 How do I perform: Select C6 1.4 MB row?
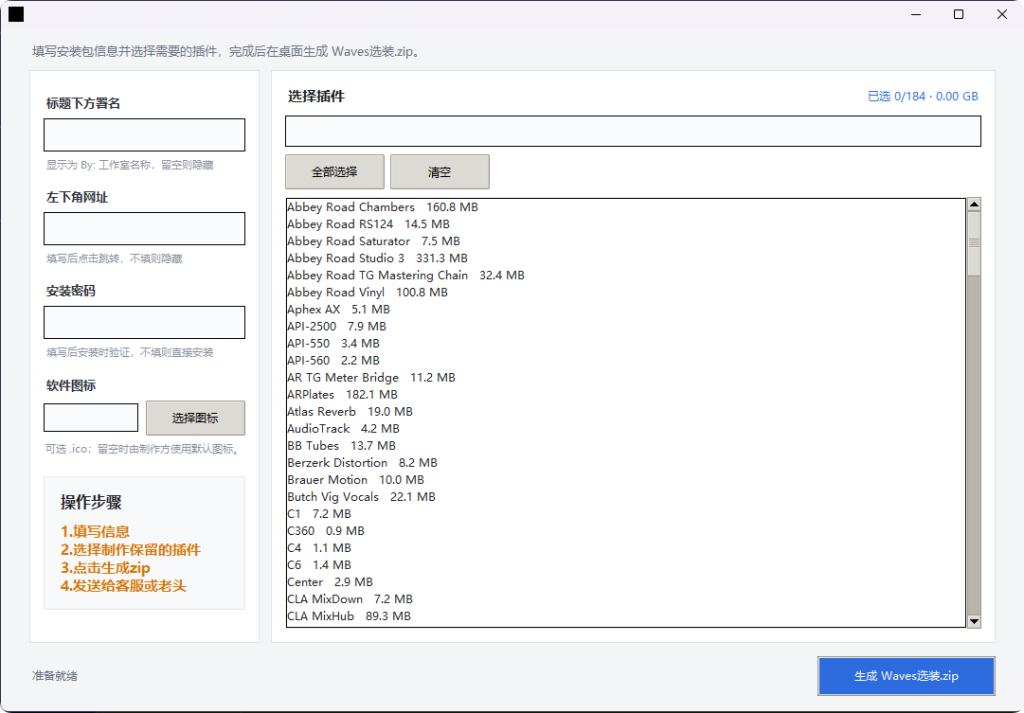coord(626,564)
